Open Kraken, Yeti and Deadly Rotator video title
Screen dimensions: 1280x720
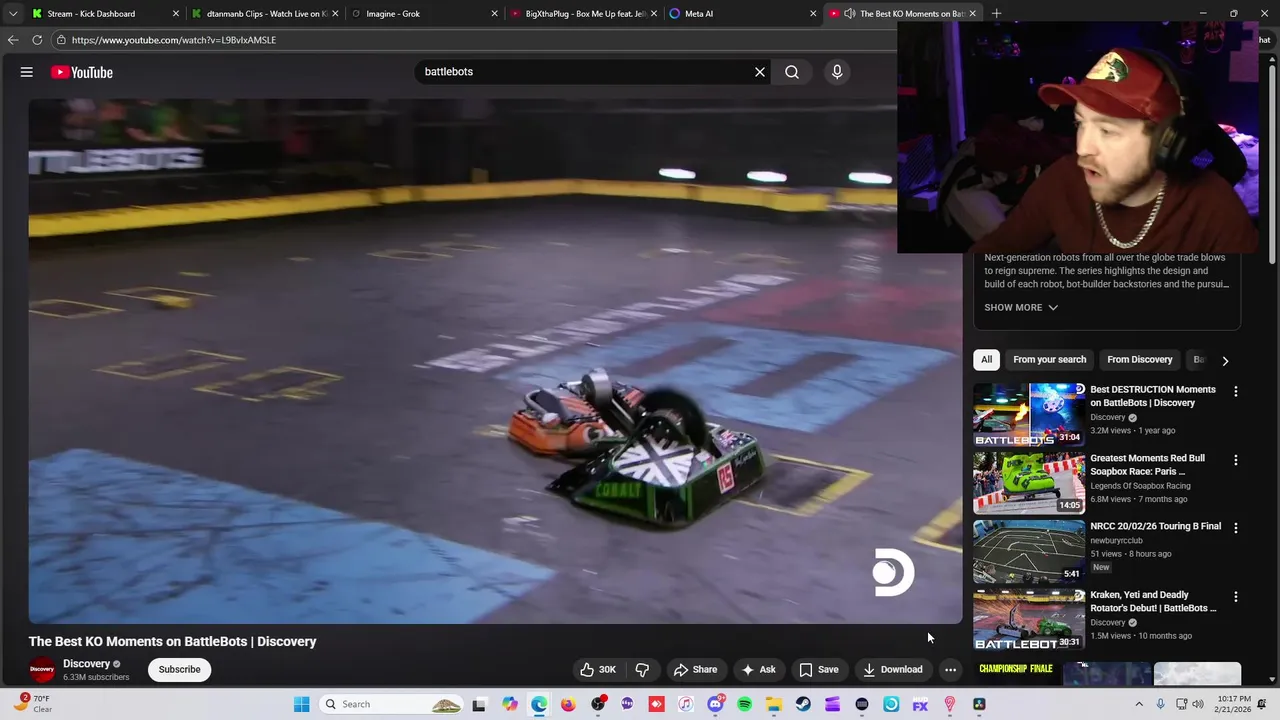(1153, 602)
